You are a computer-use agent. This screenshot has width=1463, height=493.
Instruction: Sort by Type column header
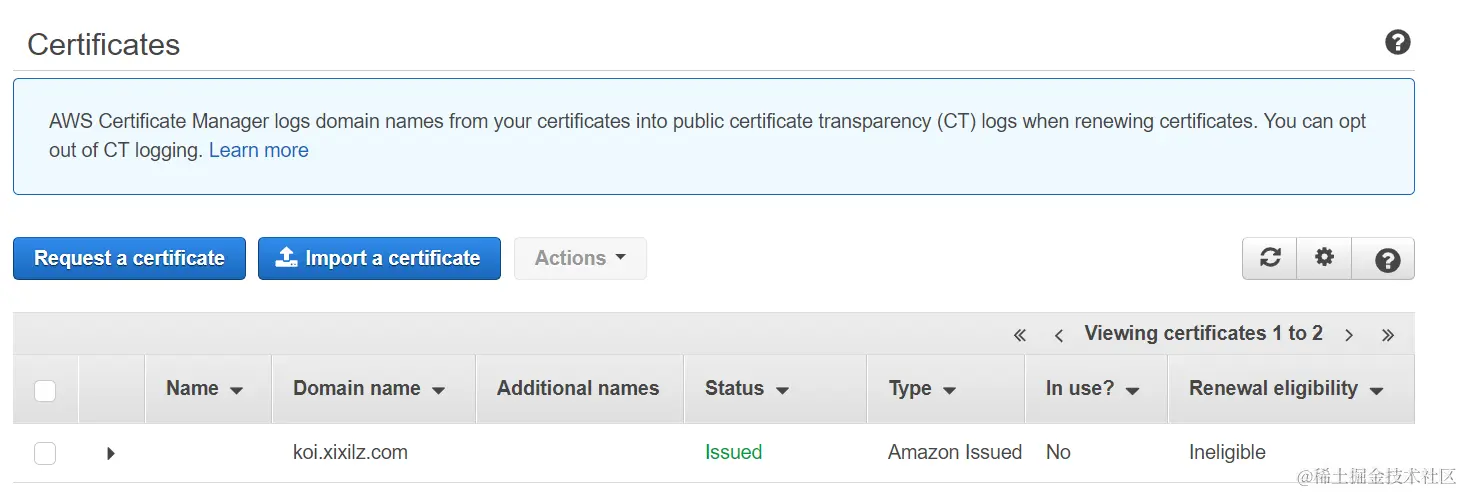[x=921, y=389]
